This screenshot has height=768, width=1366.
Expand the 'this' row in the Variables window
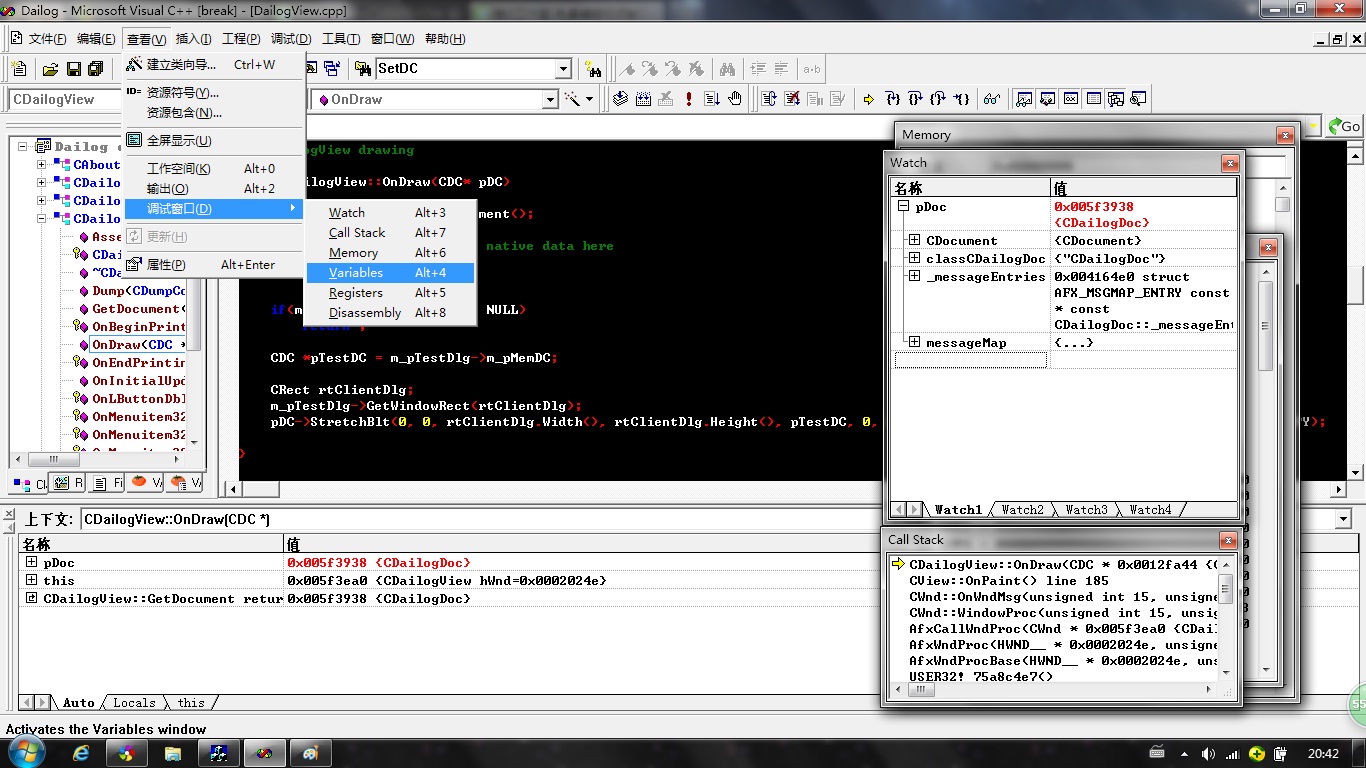click(32, 580)
